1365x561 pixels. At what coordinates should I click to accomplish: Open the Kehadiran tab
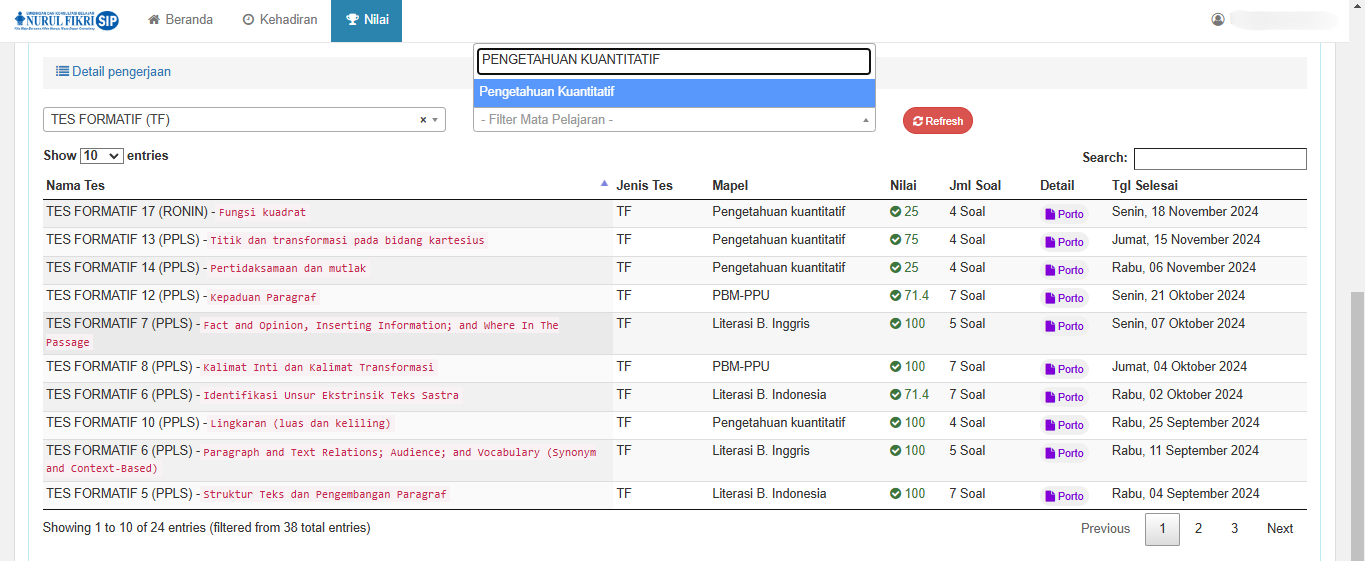click(280, 20)
